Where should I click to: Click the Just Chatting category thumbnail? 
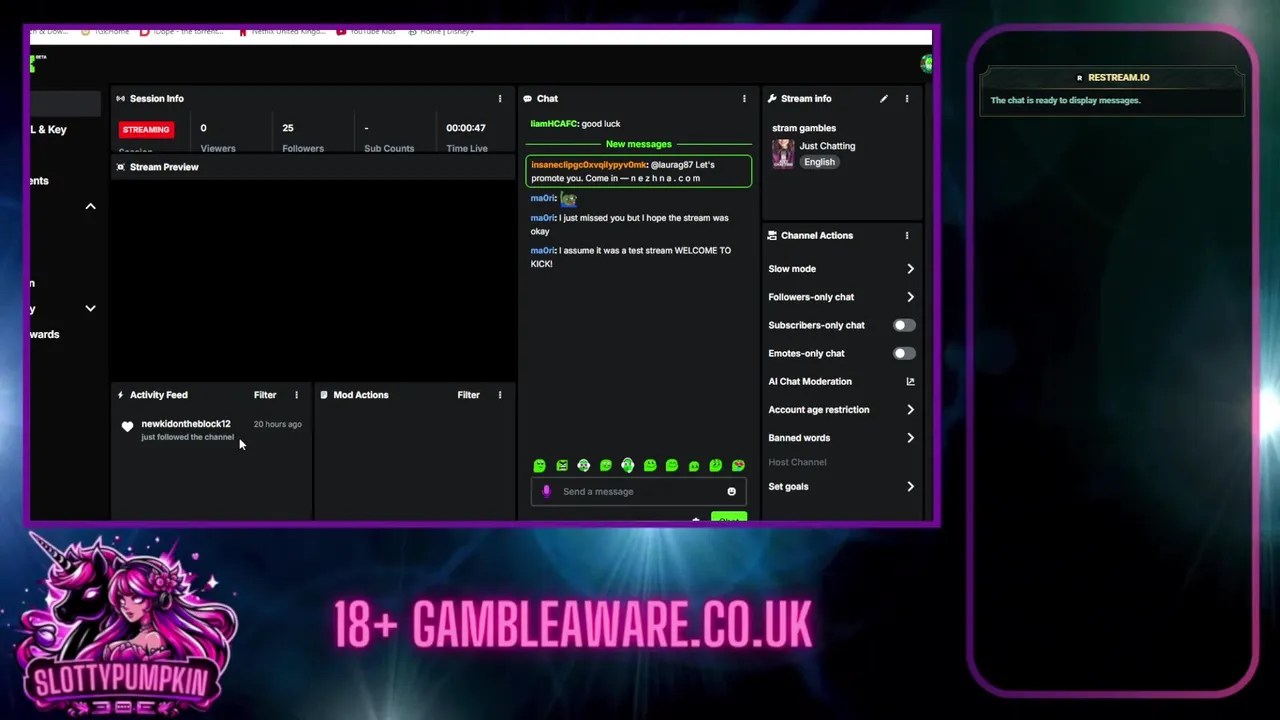[x=783, y=154]
